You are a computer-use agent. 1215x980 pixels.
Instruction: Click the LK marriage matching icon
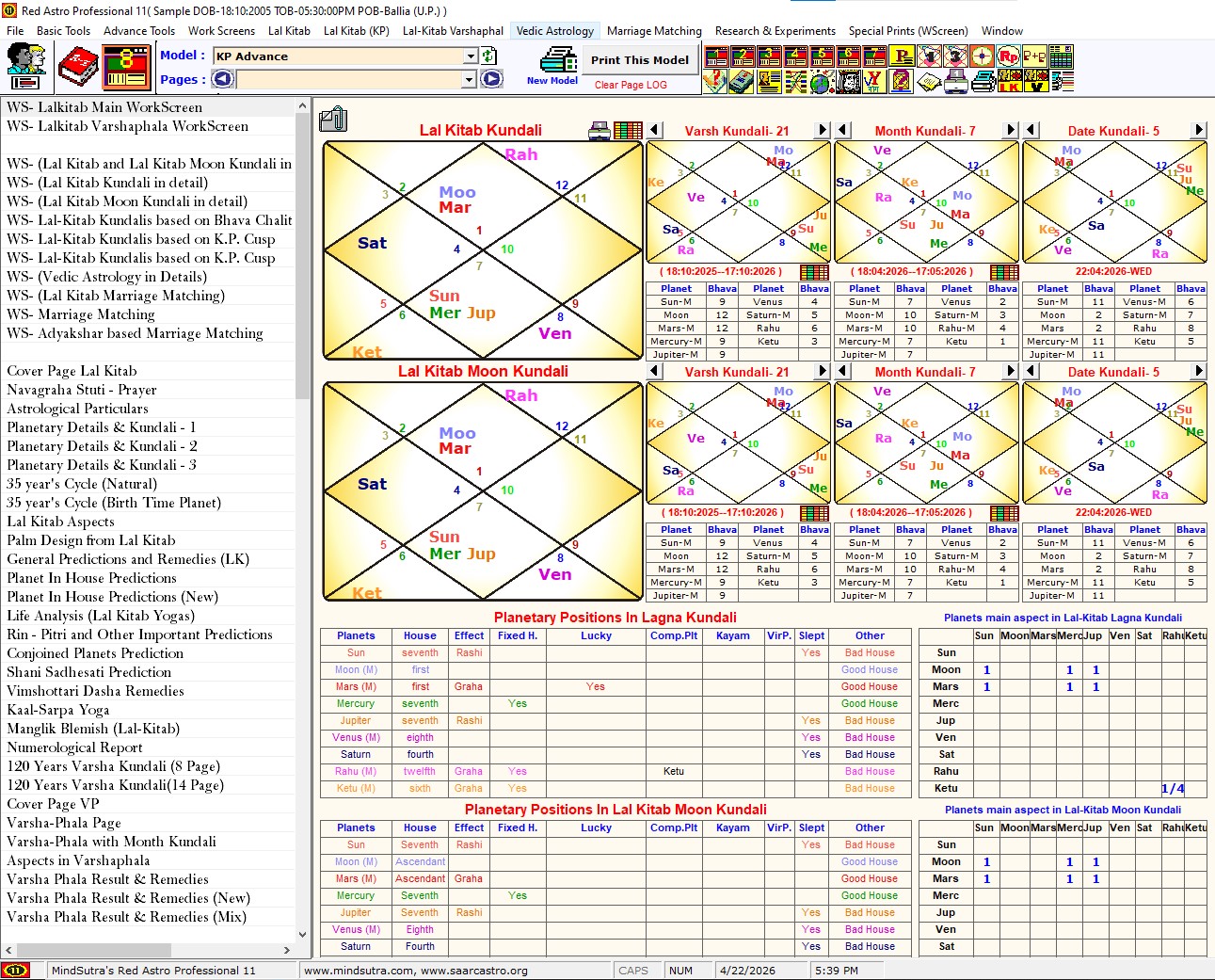pyautogui.click(x=1009, y=82)
